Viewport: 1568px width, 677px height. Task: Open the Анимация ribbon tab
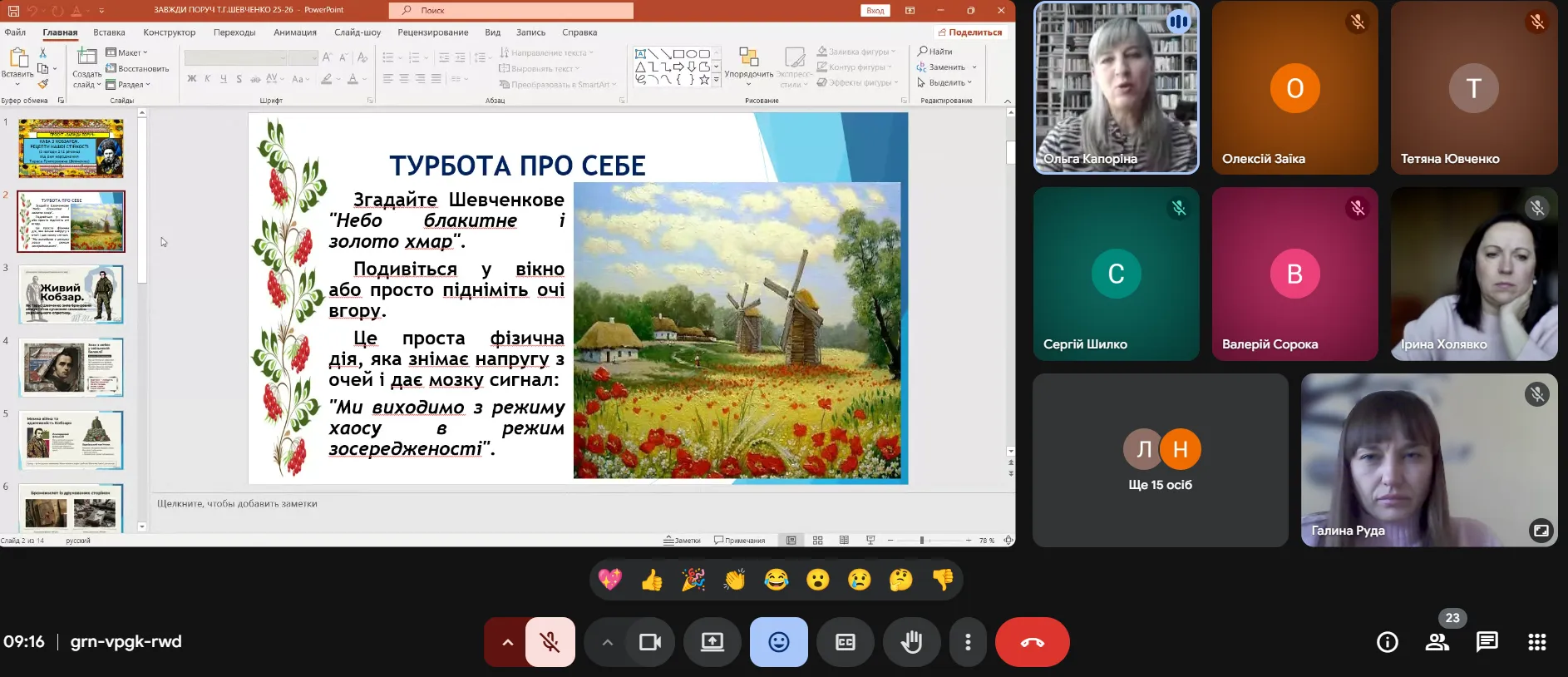(295, 32)
